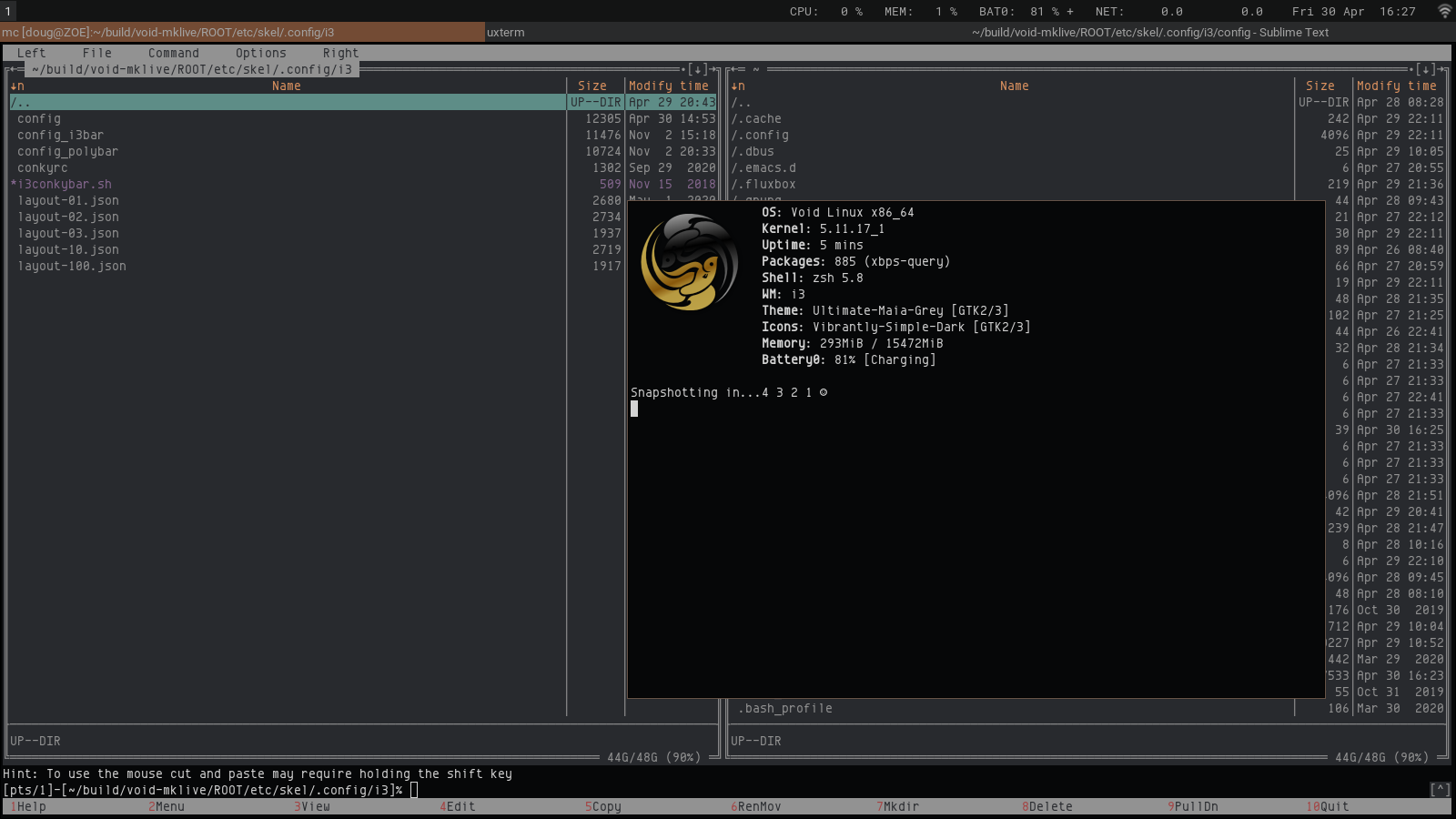1456x819 pixels.
Task: Click the Void Linux logo in uxterm
Action: pyautogui.click(x=689, y=261)
